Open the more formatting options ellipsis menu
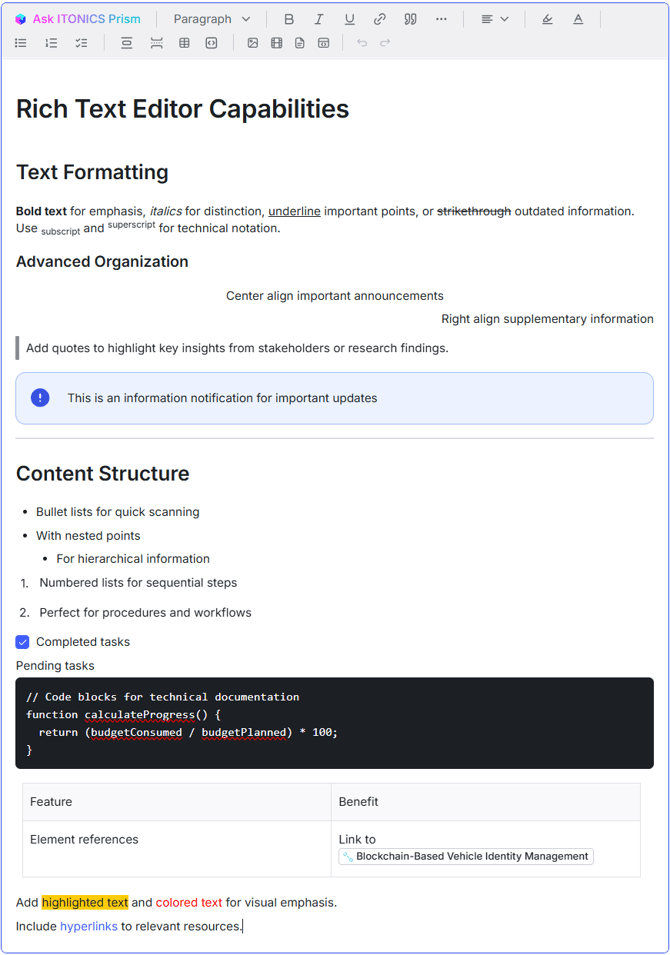 pos(441,19)
